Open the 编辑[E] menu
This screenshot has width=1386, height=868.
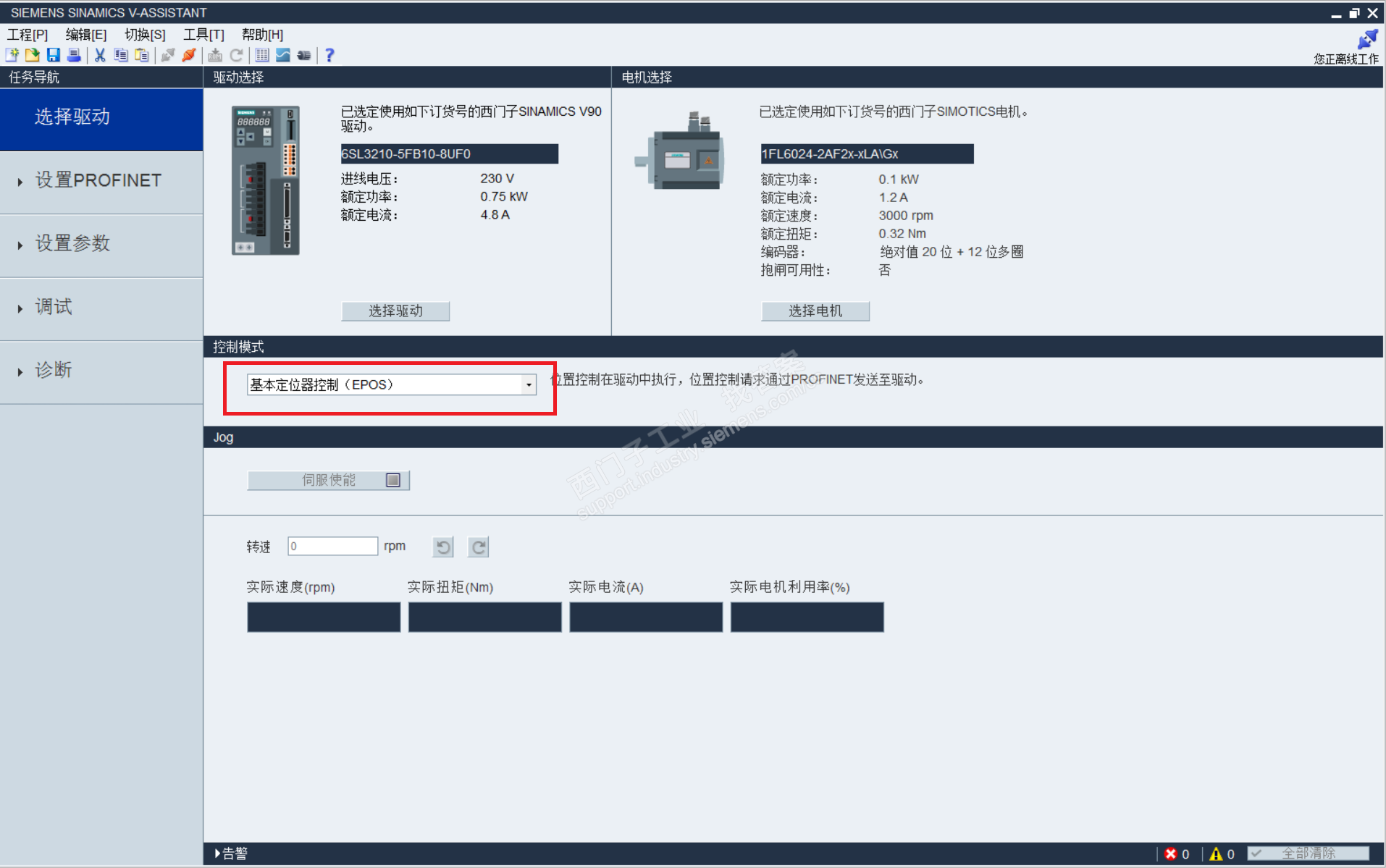(x=86, y=34)
